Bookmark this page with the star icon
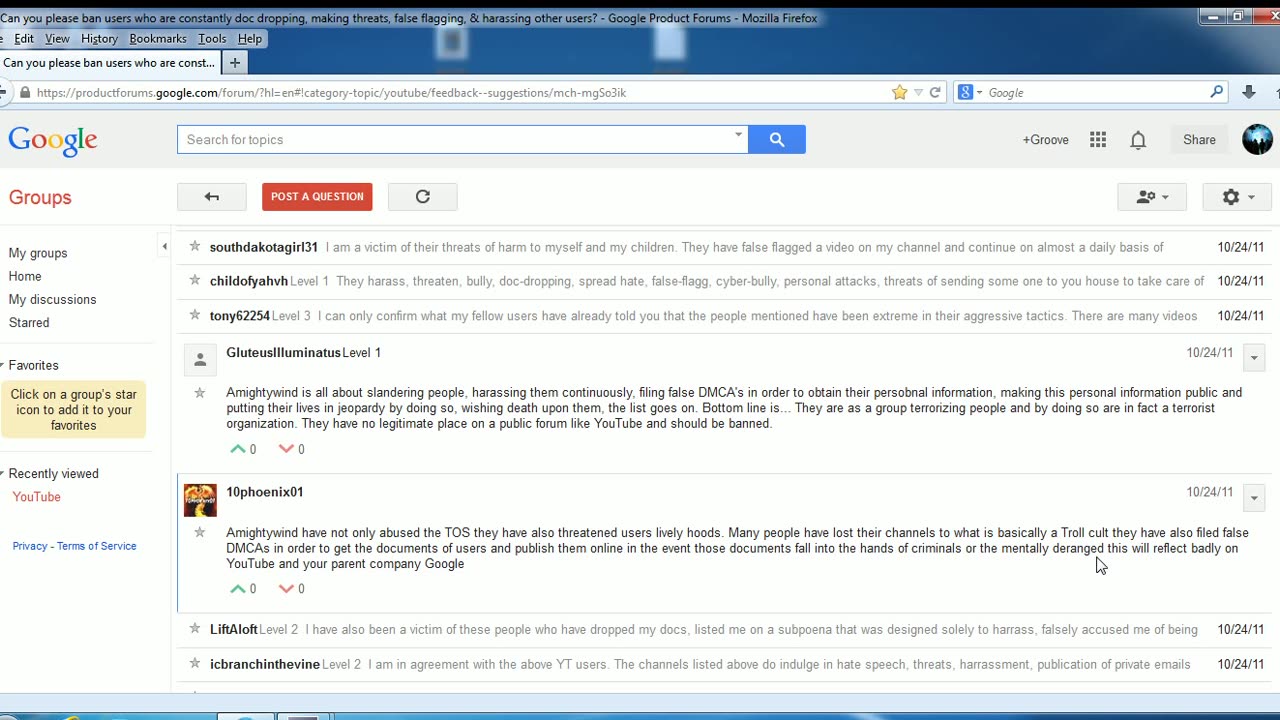1280x720 pixels. pos(900,92)
